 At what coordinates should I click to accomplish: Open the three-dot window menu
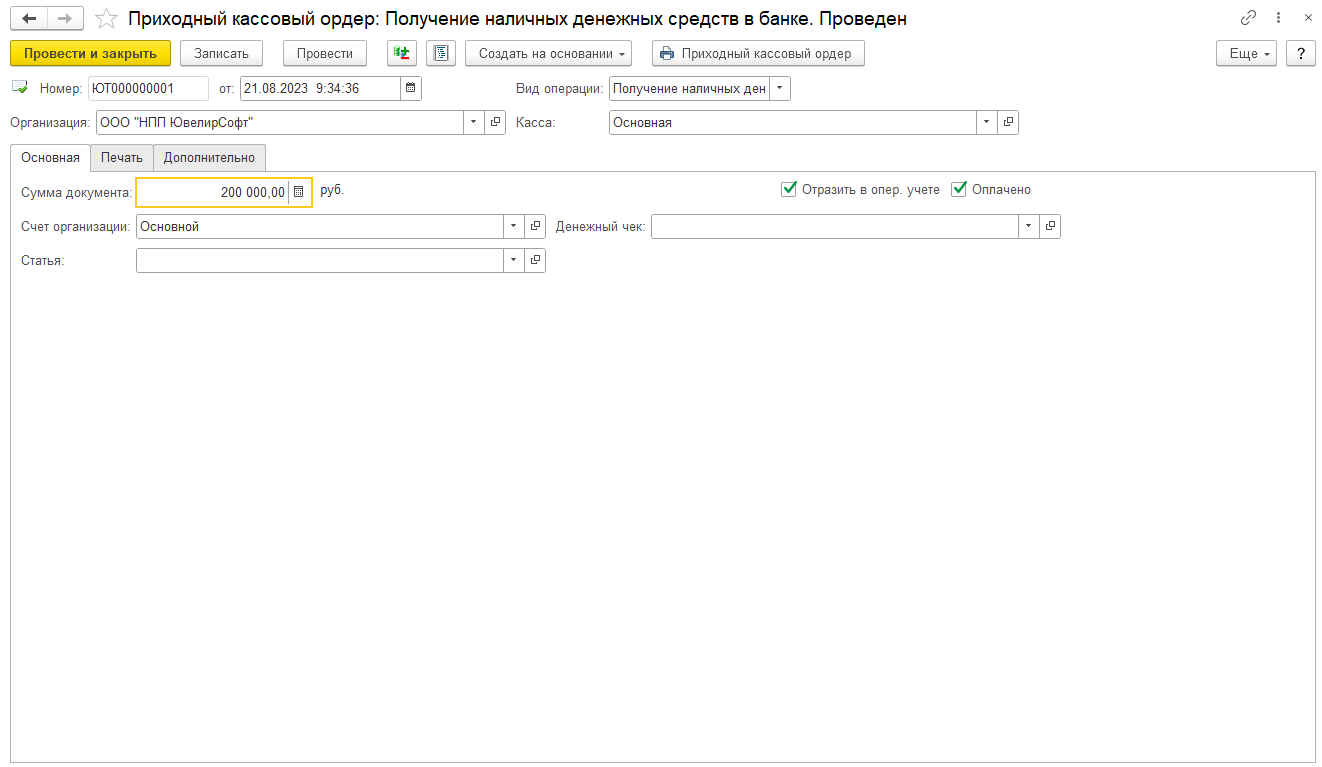pos(1278,18)
